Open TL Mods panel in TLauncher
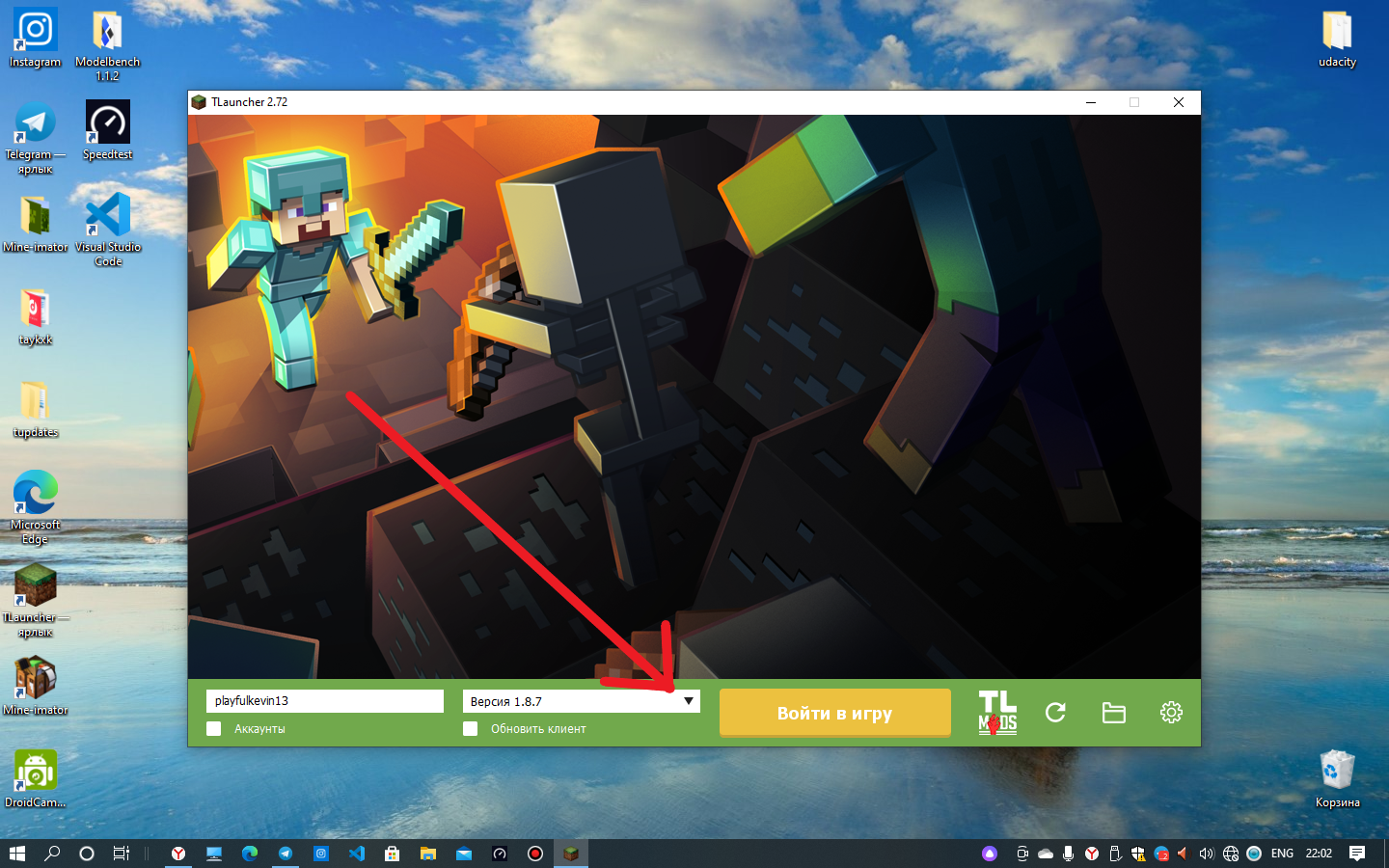This screenshot has height=868, width=1389. click(x=997, y=713)
